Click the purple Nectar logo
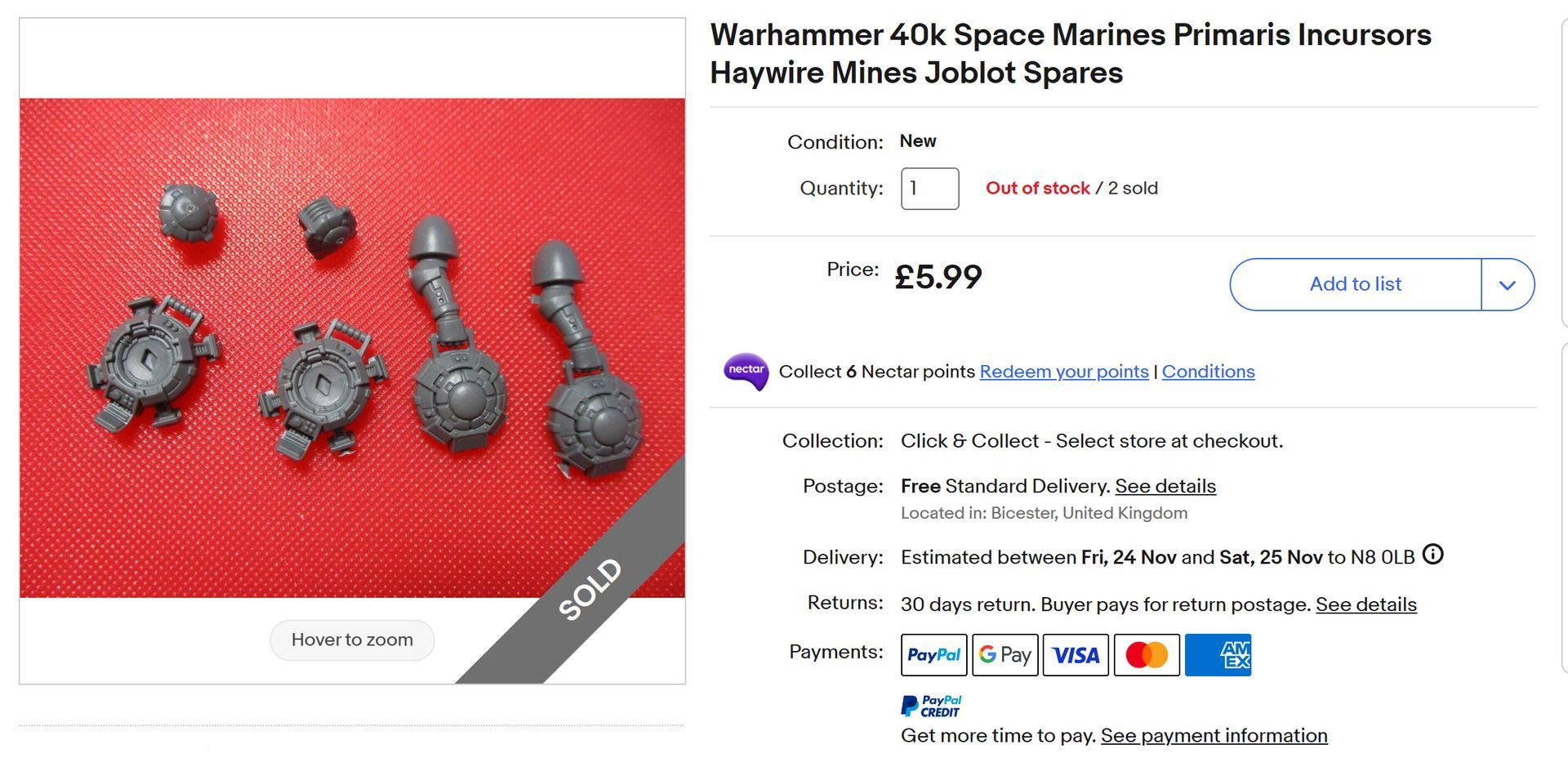1568x758 pixels. pos(746,371)
